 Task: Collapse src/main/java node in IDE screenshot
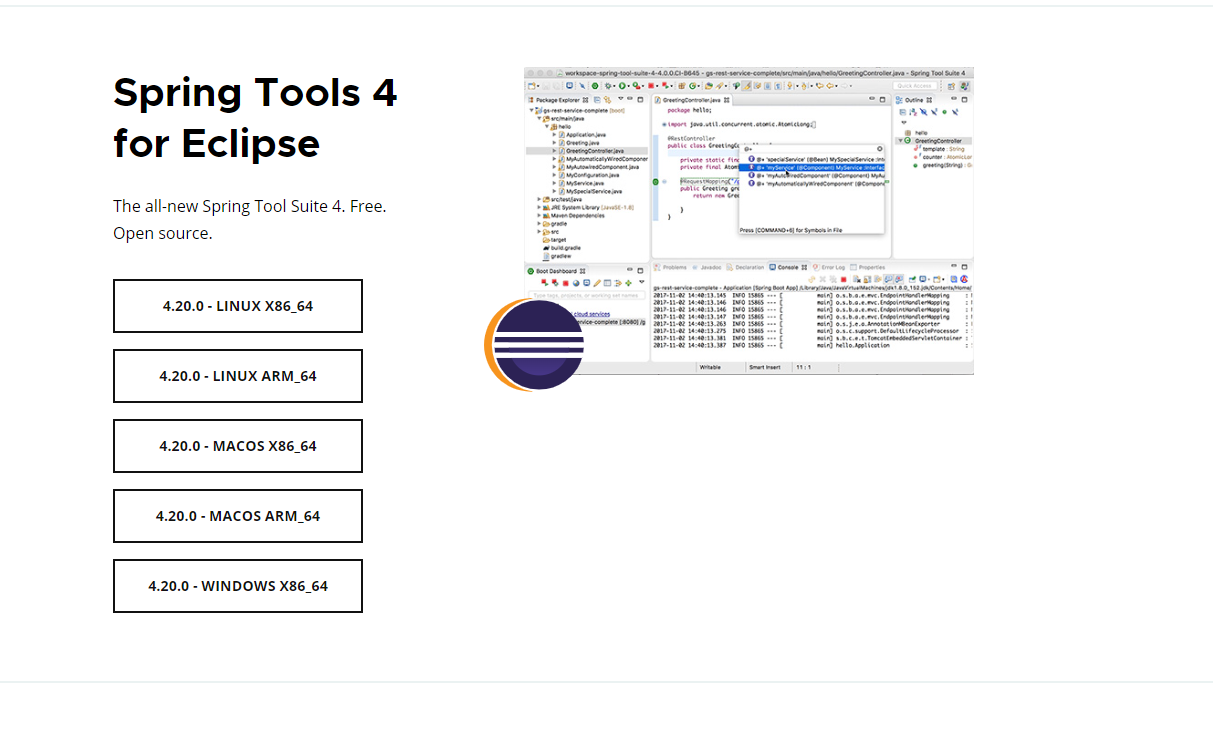pos(539,118)
